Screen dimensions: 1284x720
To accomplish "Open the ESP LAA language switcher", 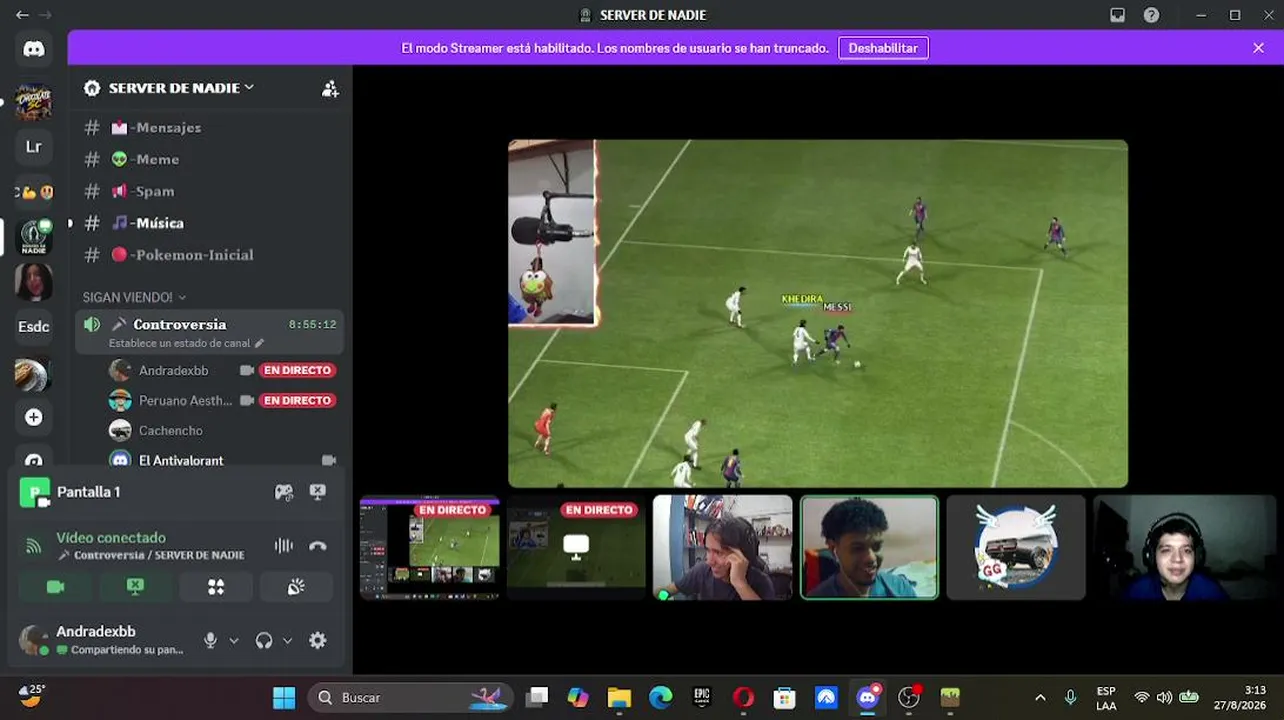I will tap(1106, 698).
